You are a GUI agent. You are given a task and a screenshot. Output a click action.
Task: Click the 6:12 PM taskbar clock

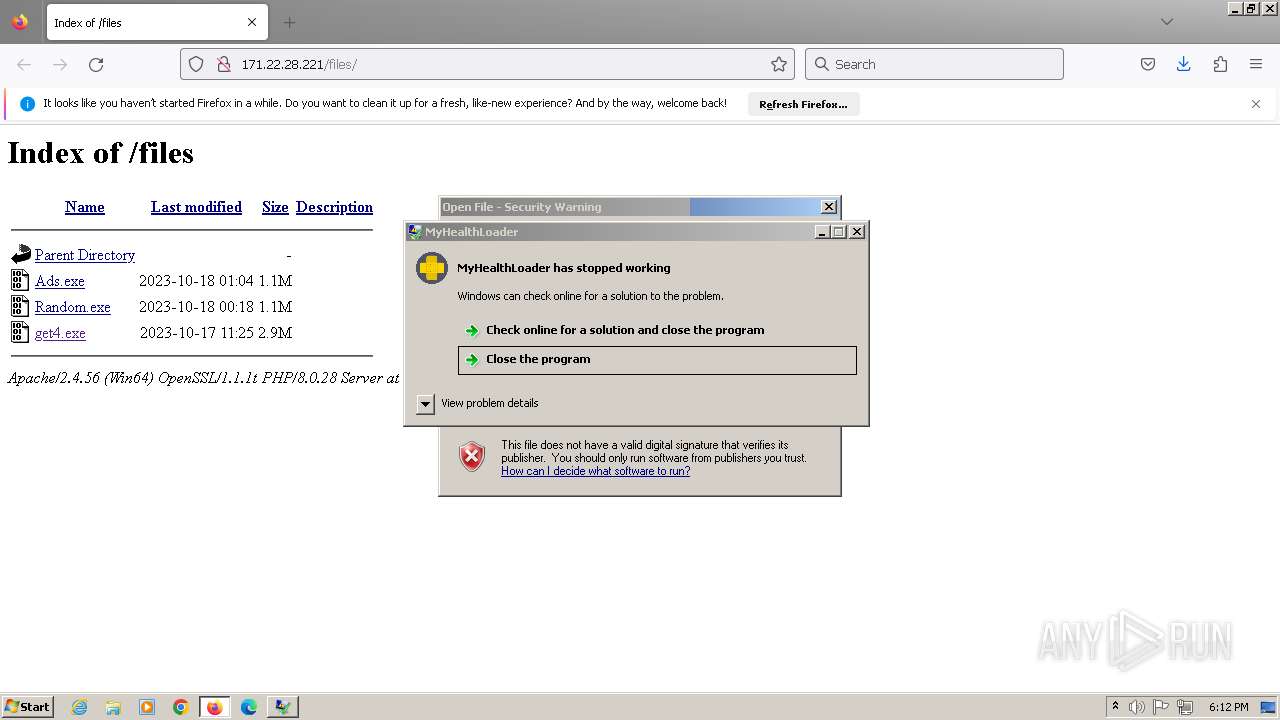point(1228,707)
